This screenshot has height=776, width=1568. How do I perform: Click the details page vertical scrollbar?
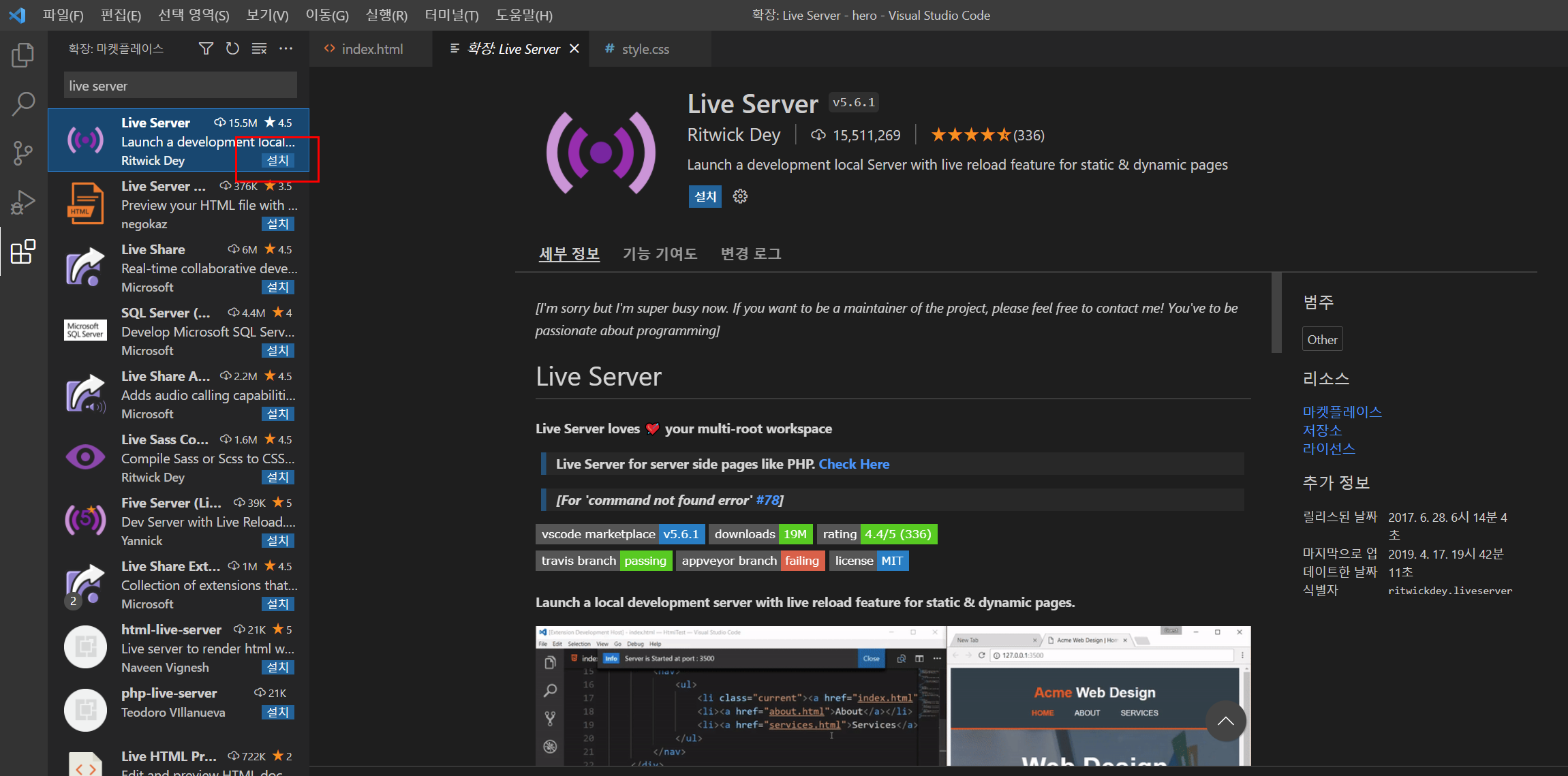click(1276, 313)
